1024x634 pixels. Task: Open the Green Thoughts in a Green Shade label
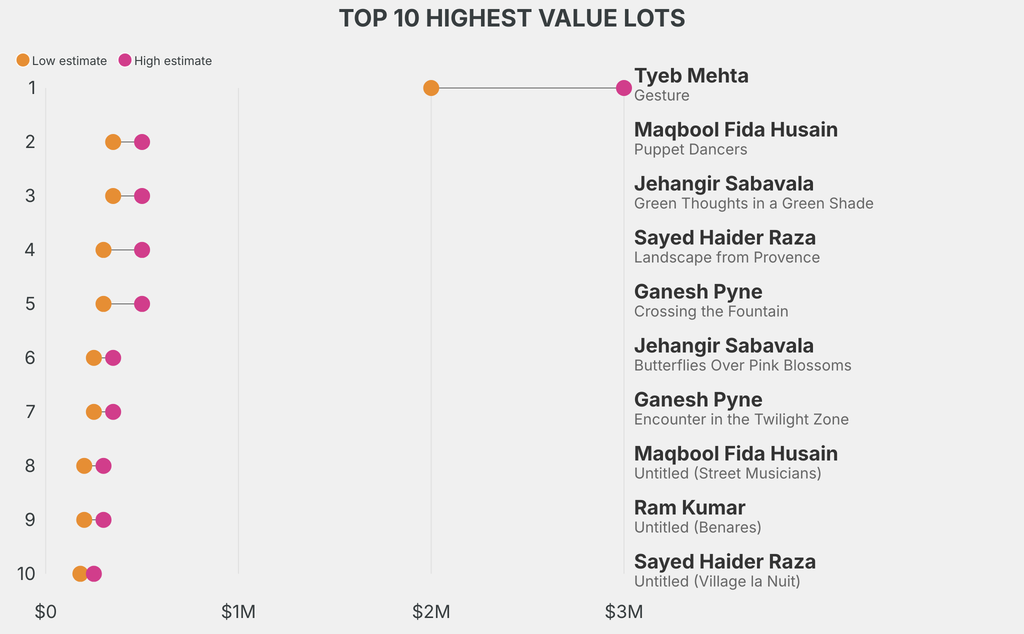pyautogui.click(x=753, y=204)
